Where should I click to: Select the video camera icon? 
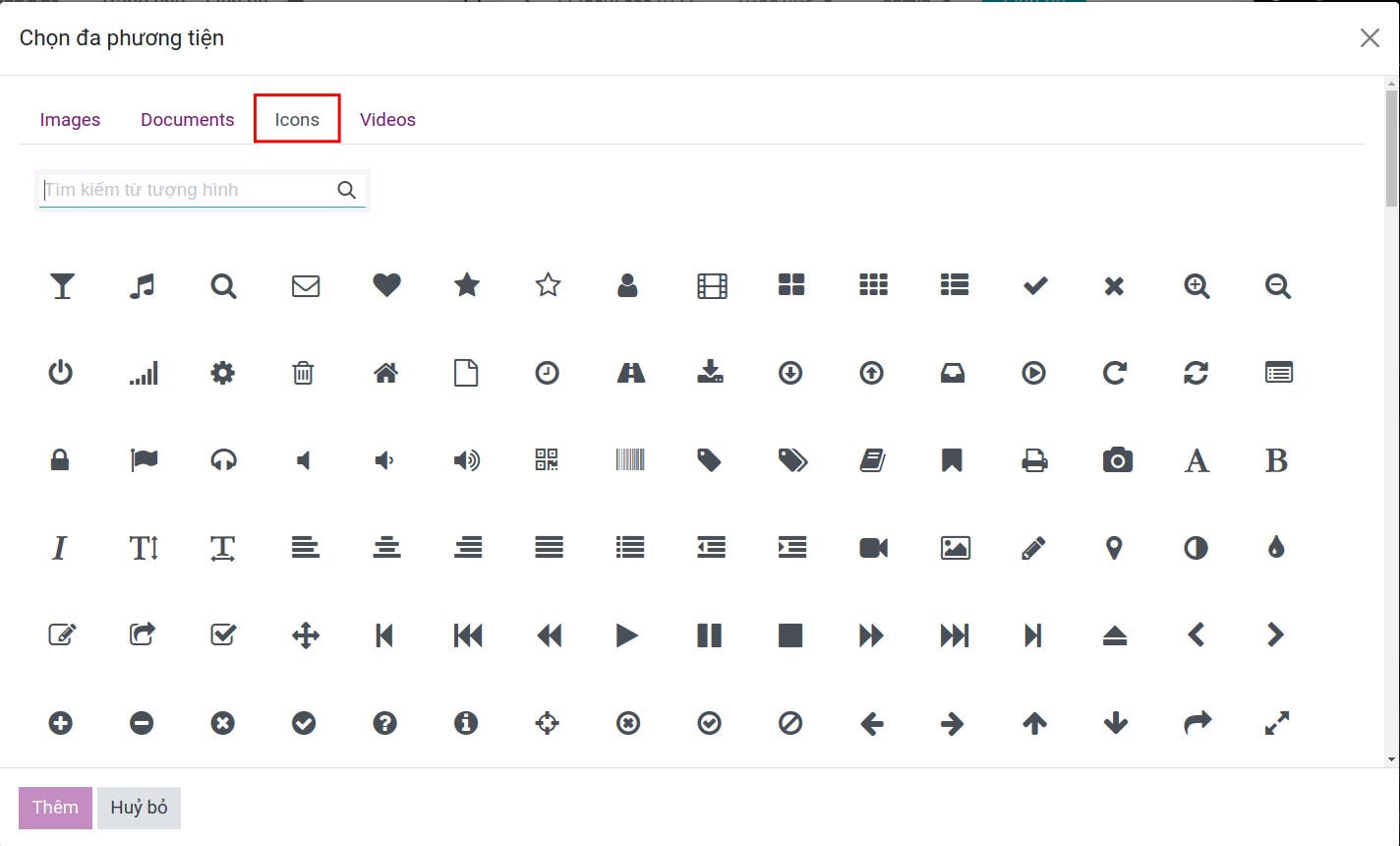click(x=873, y=548)
